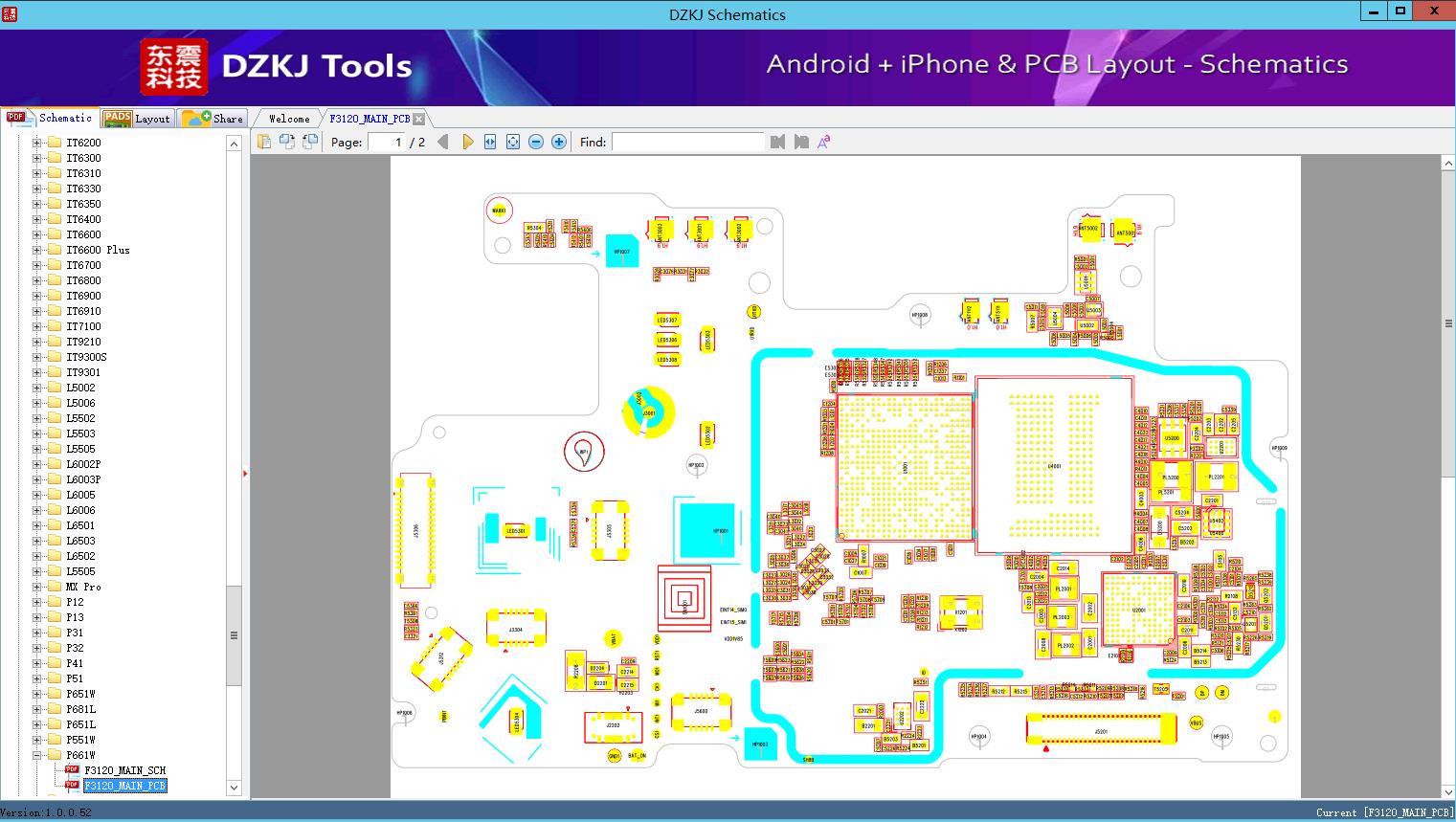The width and height of the screenshot is (1456, 822).
Task: Click the folder icon for IT6600 Plus
Action: [x=55, y=250]
